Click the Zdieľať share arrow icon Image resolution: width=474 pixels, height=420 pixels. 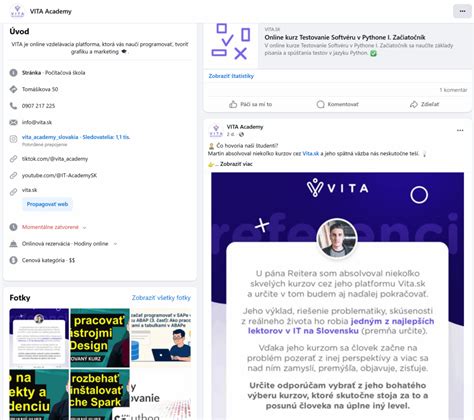click(413, 104)
